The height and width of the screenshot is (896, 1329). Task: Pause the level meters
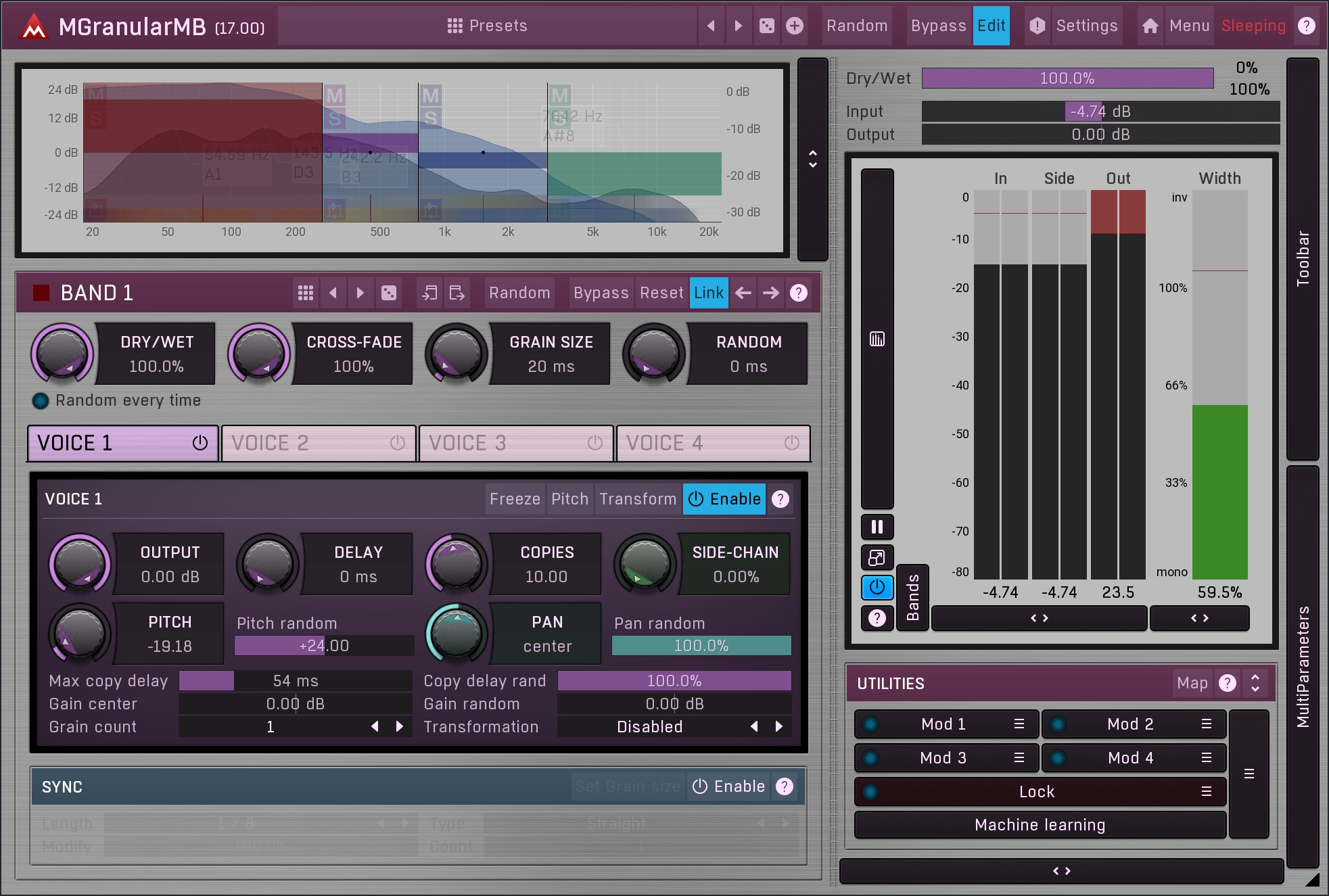tap(877, 527)
